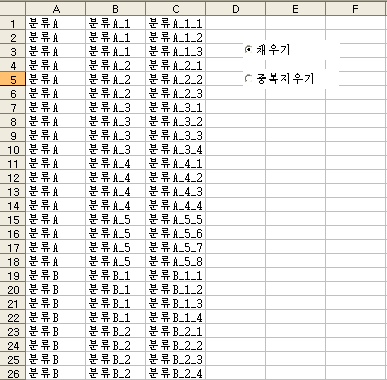Viewport: 387px width, 380px height.
Task: Select column D header
Action: pos(236,9)
